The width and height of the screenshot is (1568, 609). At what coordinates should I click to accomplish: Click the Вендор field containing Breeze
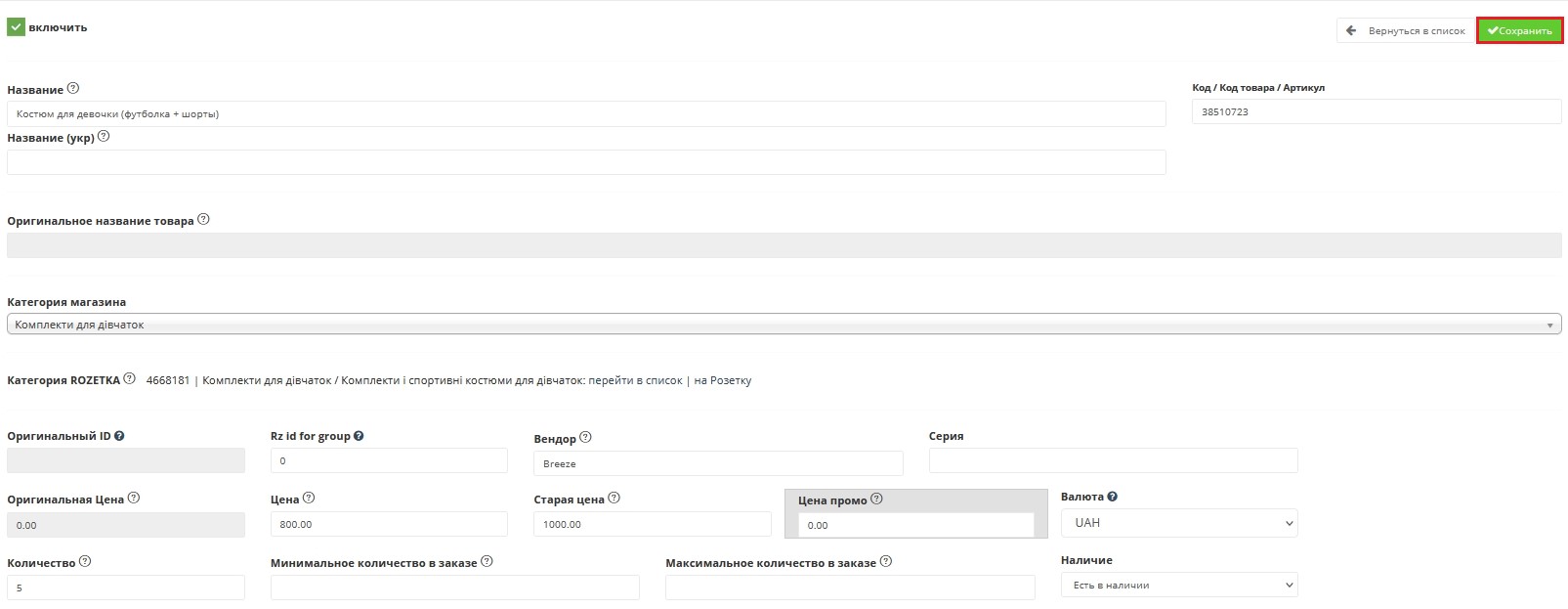pos(718,463)
